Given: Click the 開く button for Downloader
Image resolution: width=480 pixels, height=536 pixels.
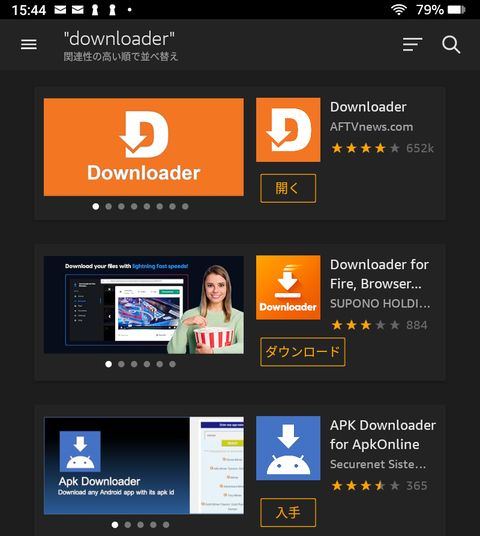Looking at the screenshot, I should coord(288,188).
